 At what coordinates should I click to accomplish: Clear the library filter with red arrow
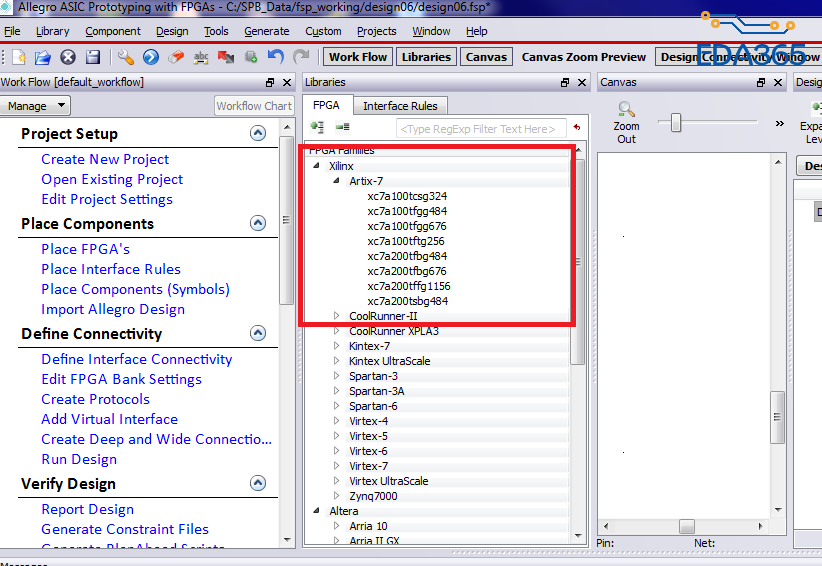coord(577,127)
